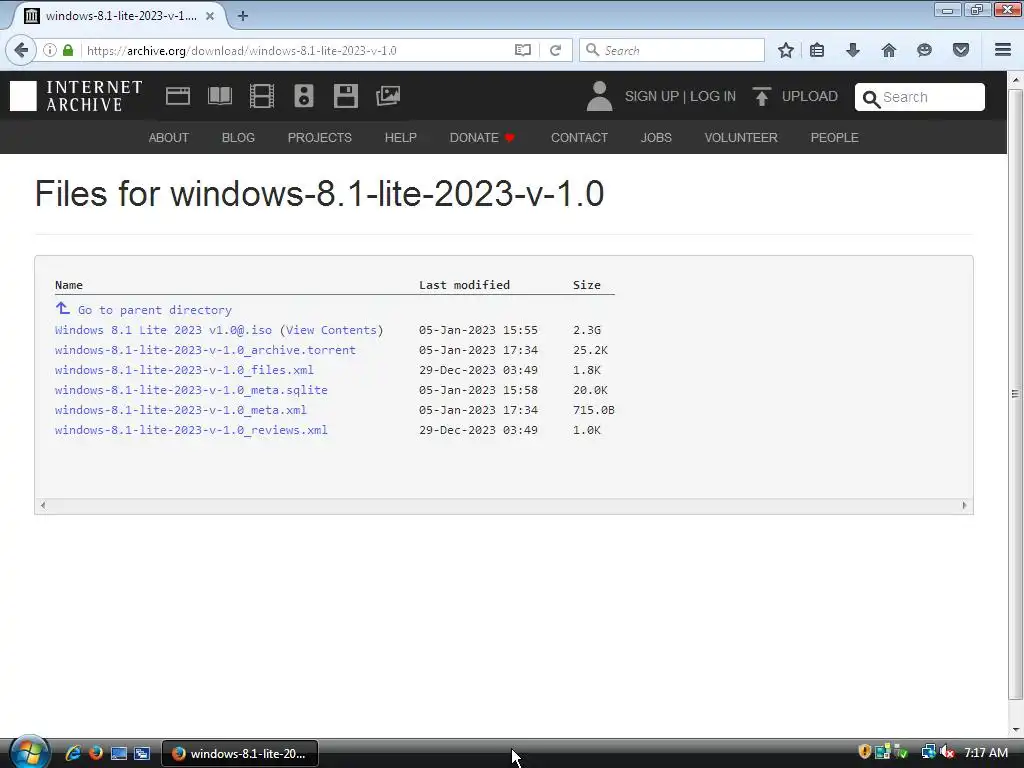Open site information via the info icon
The width and height of the screenshot is (1024, 768).
click(x=50, y=50)
